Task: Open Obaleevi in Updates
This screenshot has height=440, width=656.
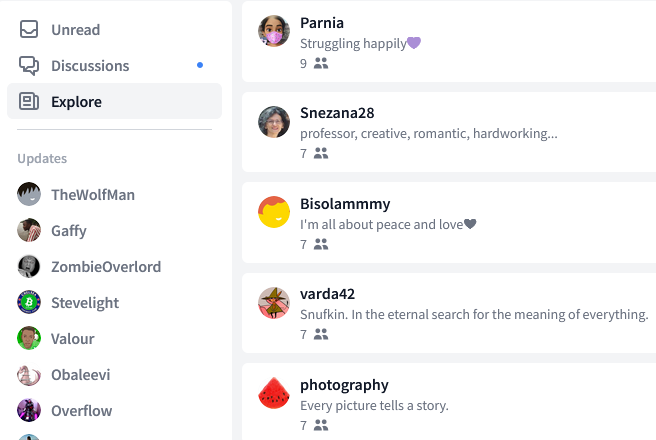Action: [64, 374]
